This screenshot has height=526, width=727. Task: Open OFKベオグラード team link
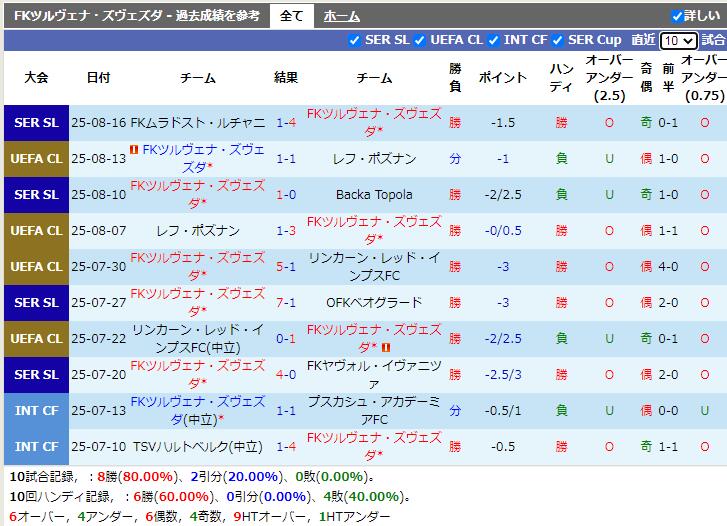pyautogui.click(x=374, y=302)
